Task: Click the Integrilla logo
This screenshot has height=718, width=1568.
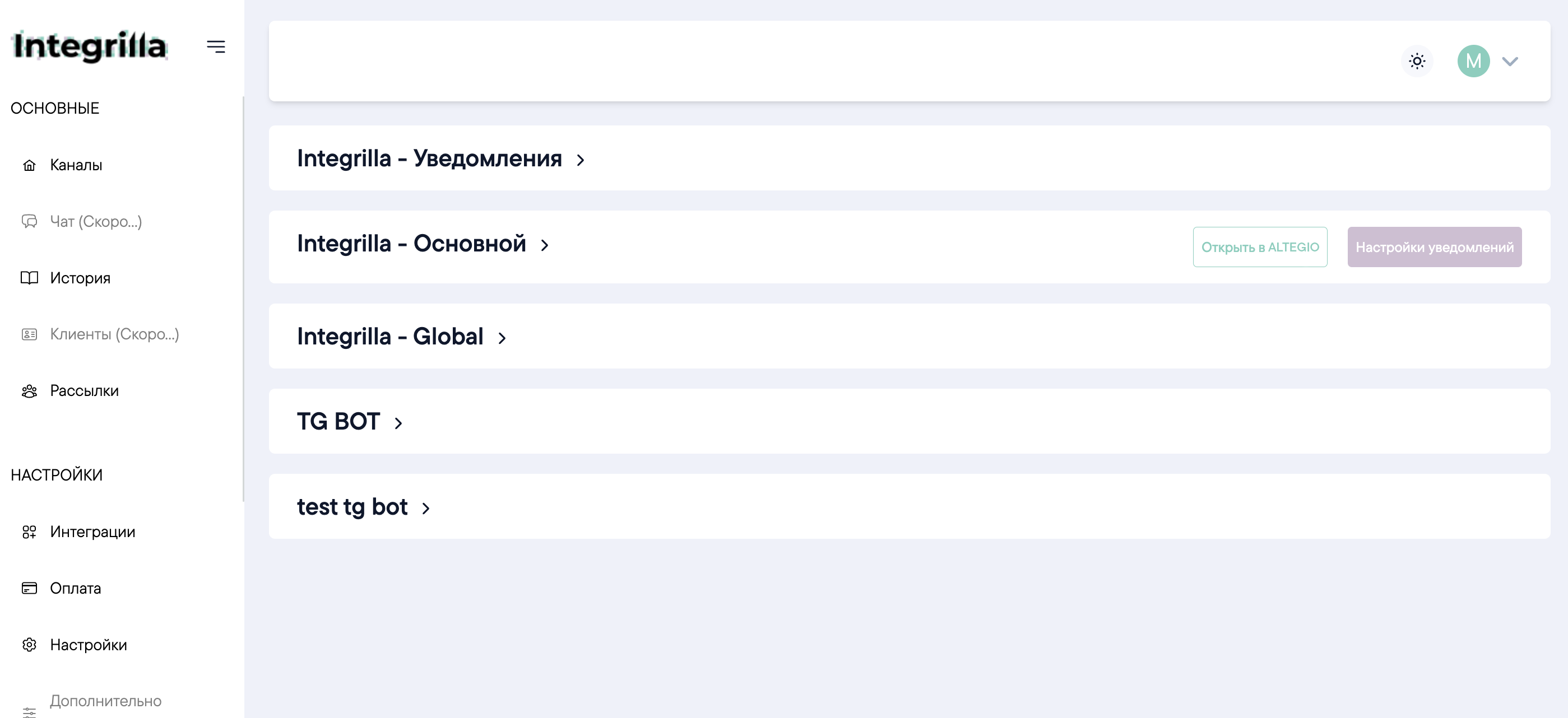Action: pyautogui.click(x=90, y=46)
